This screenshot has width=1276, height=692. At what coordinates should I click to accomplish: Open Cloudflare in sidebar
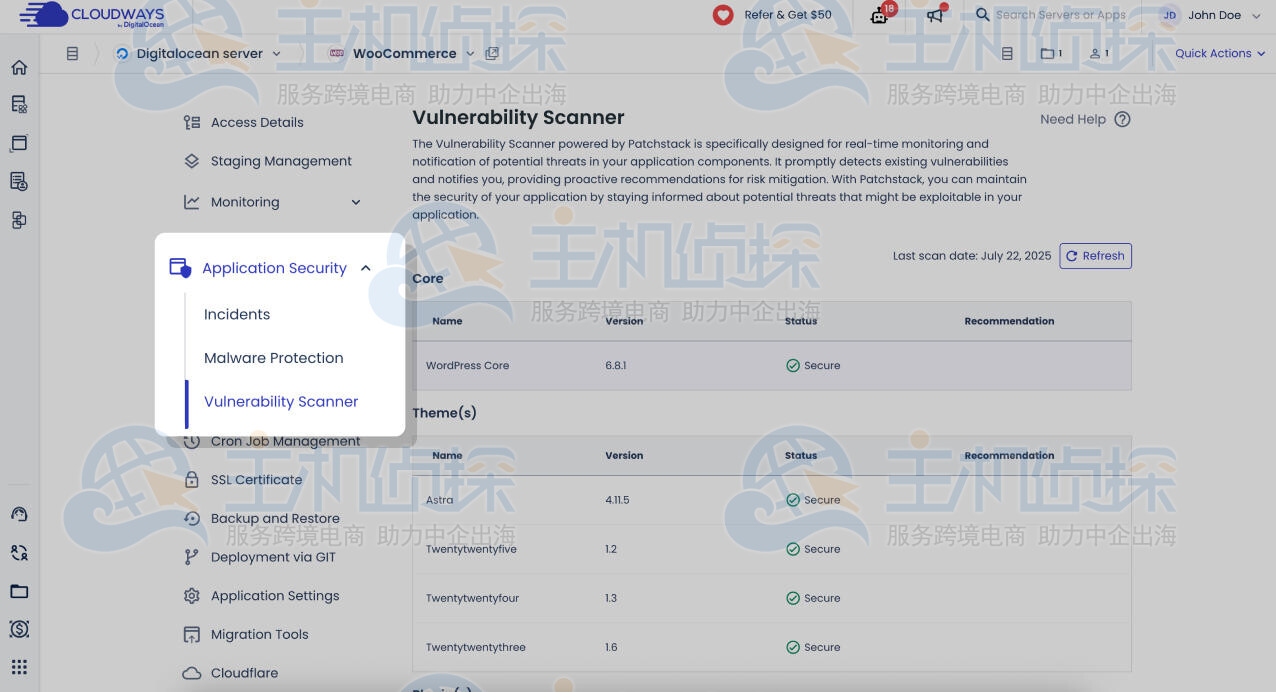(x=245, y=673)
